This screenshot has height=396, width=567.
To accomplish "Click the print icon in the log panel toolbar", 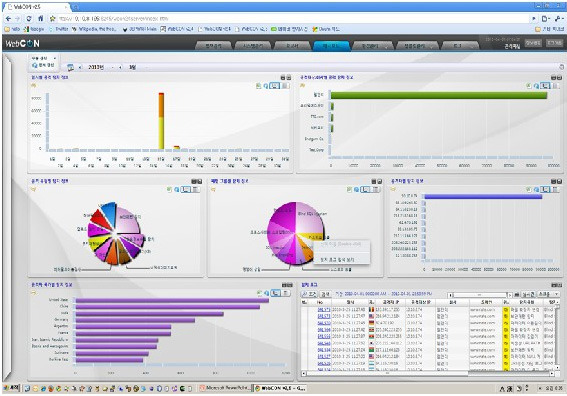I will [x=517, y=294].
